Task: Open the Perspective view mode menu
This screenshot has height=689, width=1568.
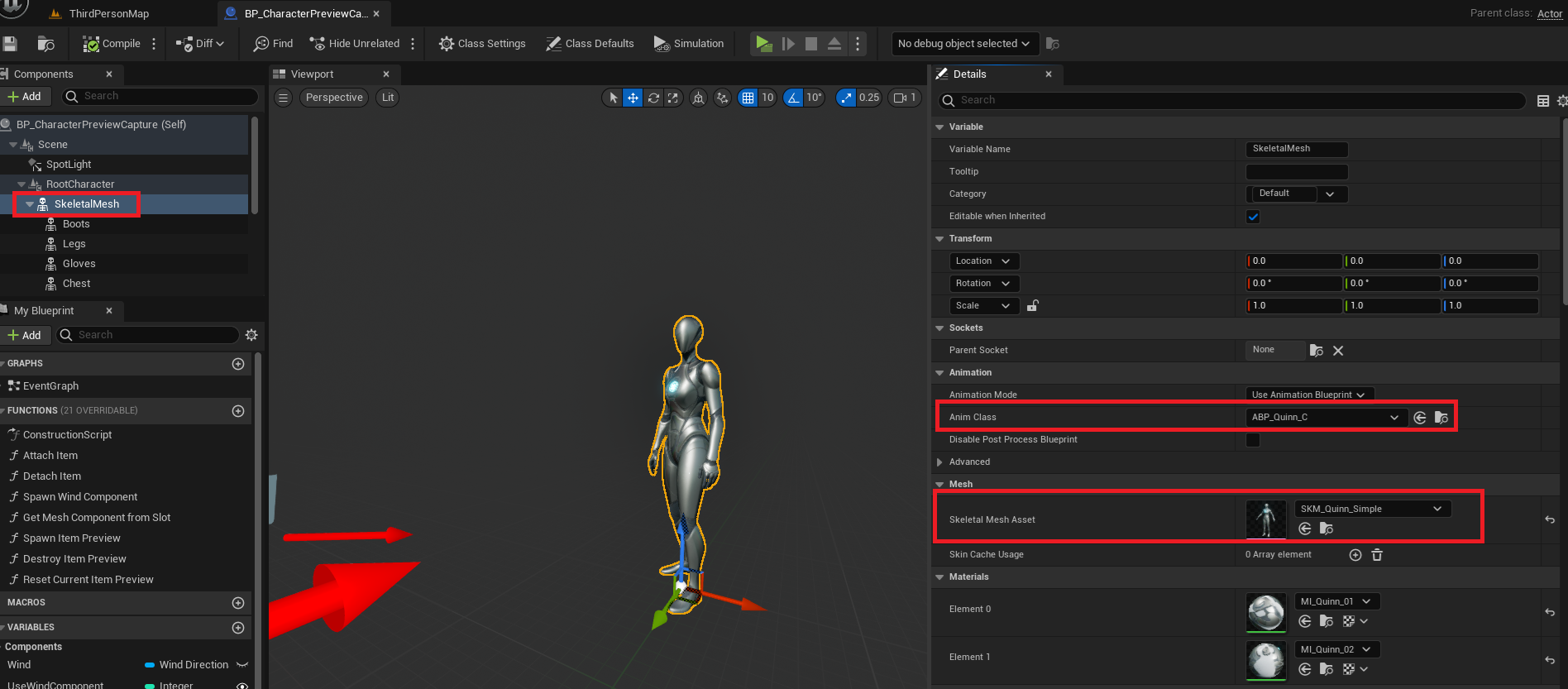Action: (x=334, y=98)
